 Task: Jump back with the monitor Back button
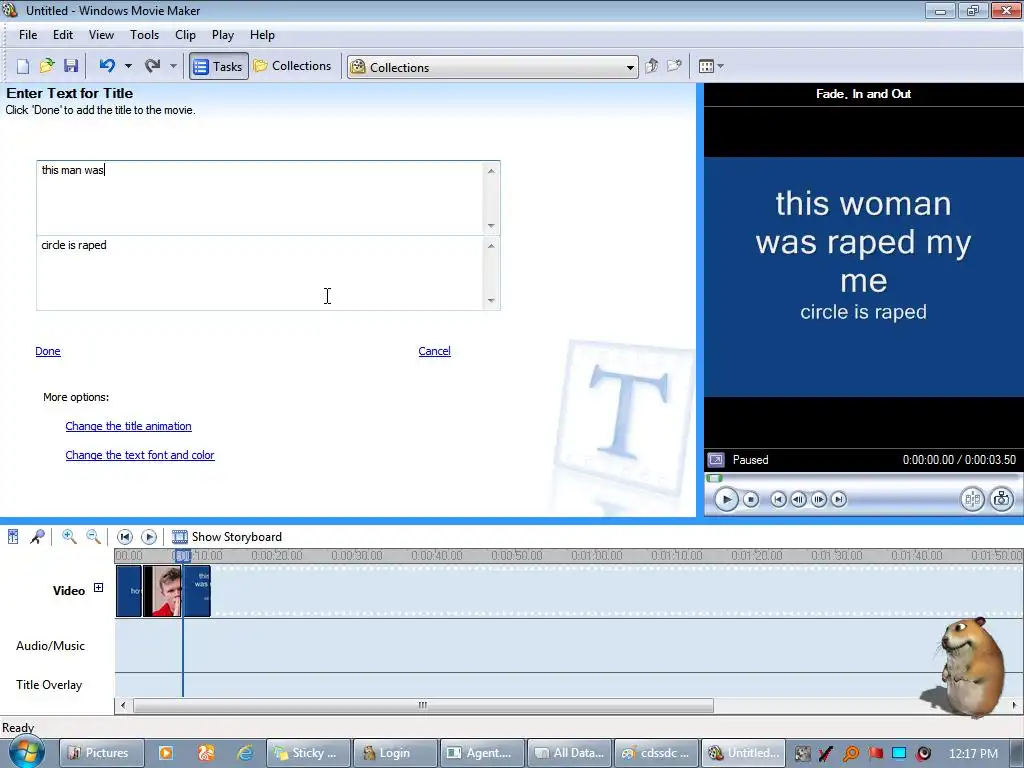778,500
